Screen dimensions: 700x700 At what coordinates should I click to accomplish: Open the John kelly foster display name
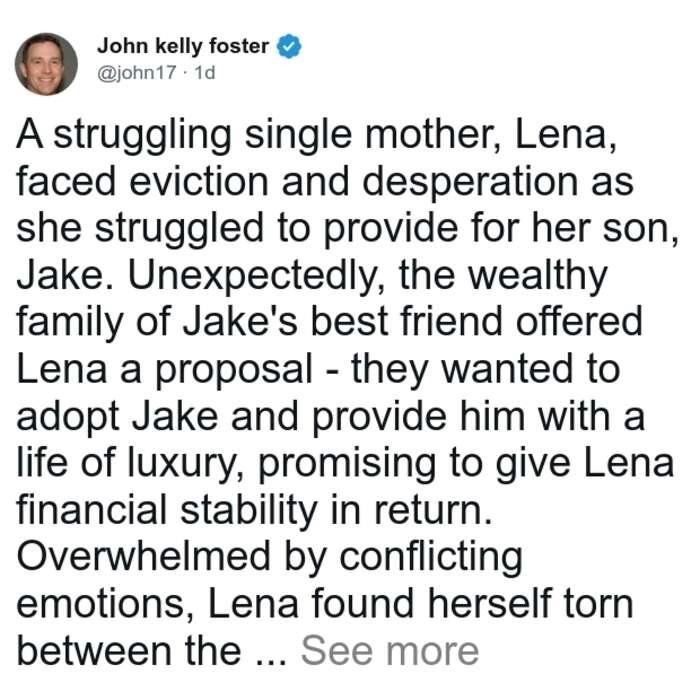point(183,46)
